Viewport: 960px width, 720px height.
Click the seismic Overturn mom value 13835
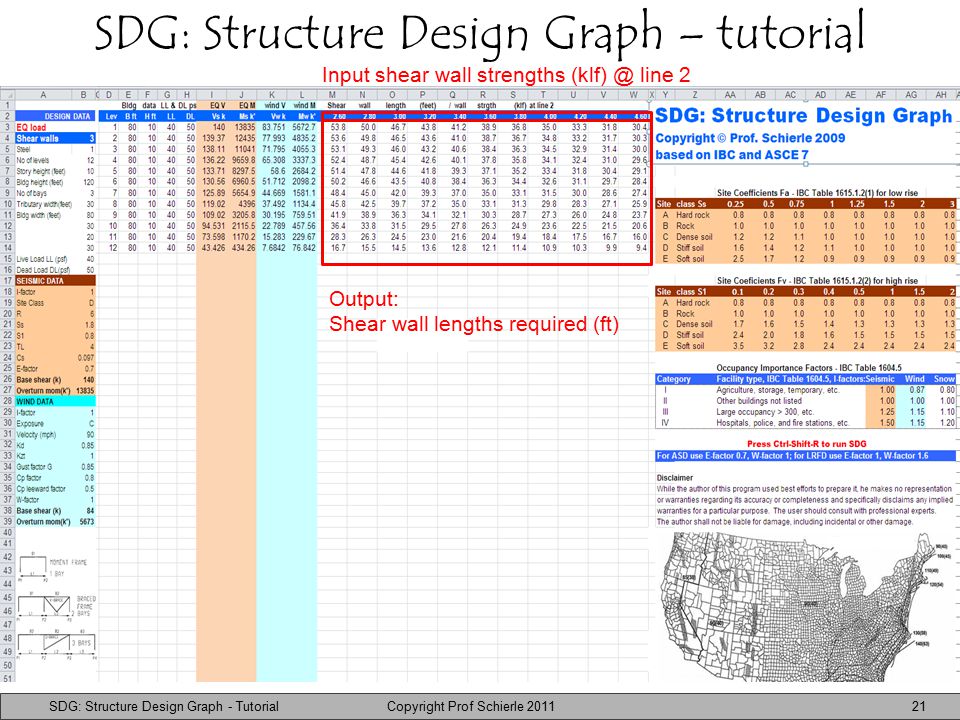coord(86,391)
